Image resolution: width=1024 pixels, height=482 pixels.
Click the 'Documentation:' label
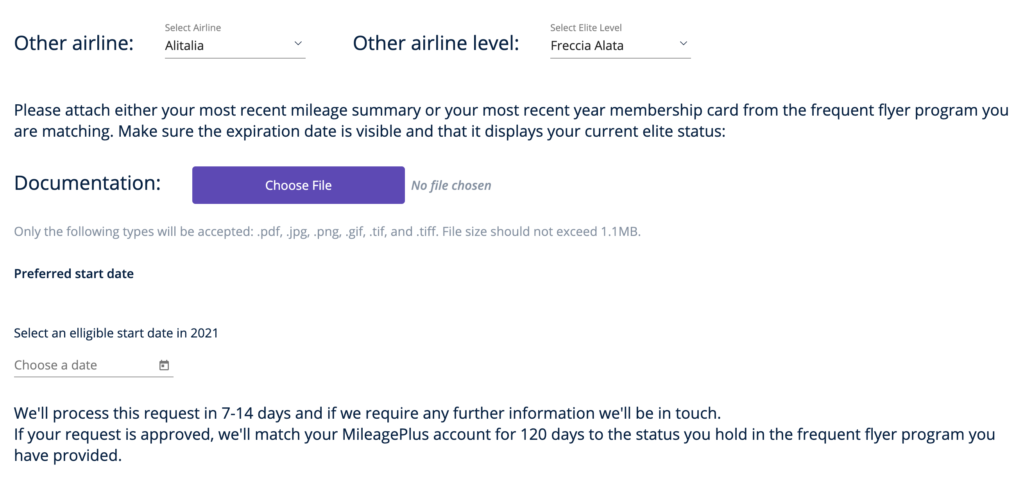[88, 183]
